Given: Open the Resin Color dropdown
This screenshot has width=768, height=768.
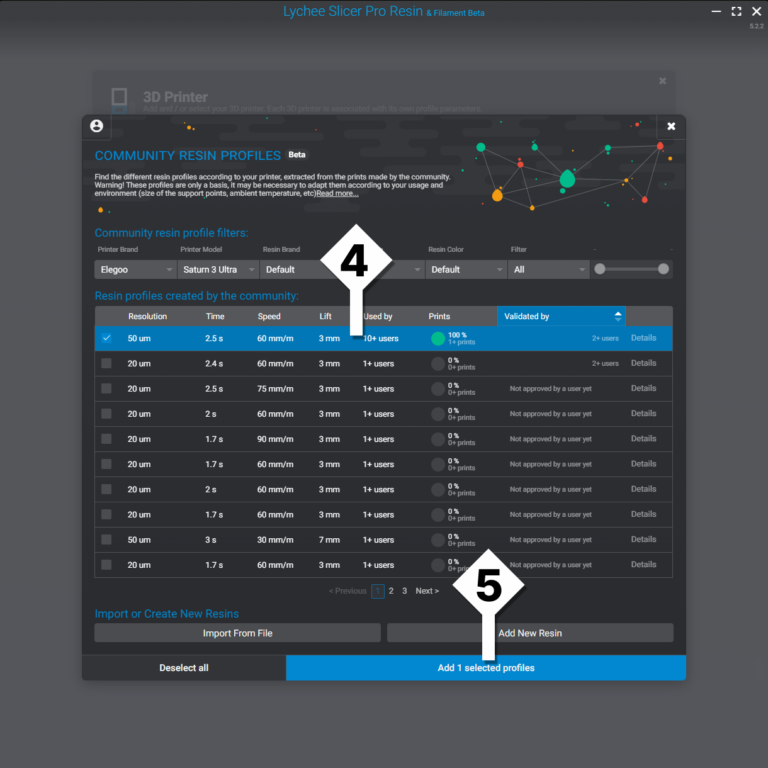Looking at the screenshot, I should coord(466,269).
